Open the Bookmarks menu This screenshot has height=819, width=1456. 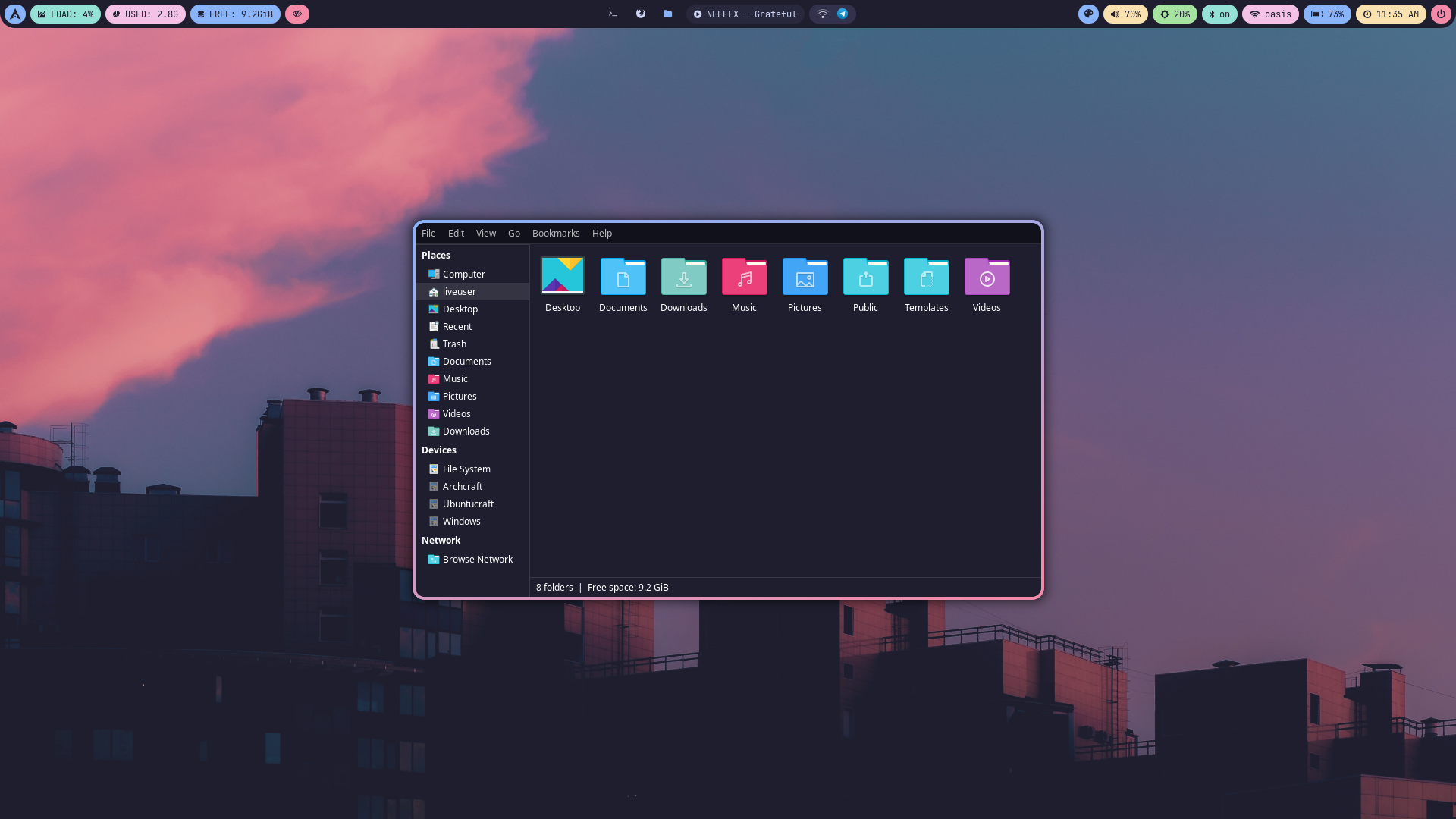point(555,234)
